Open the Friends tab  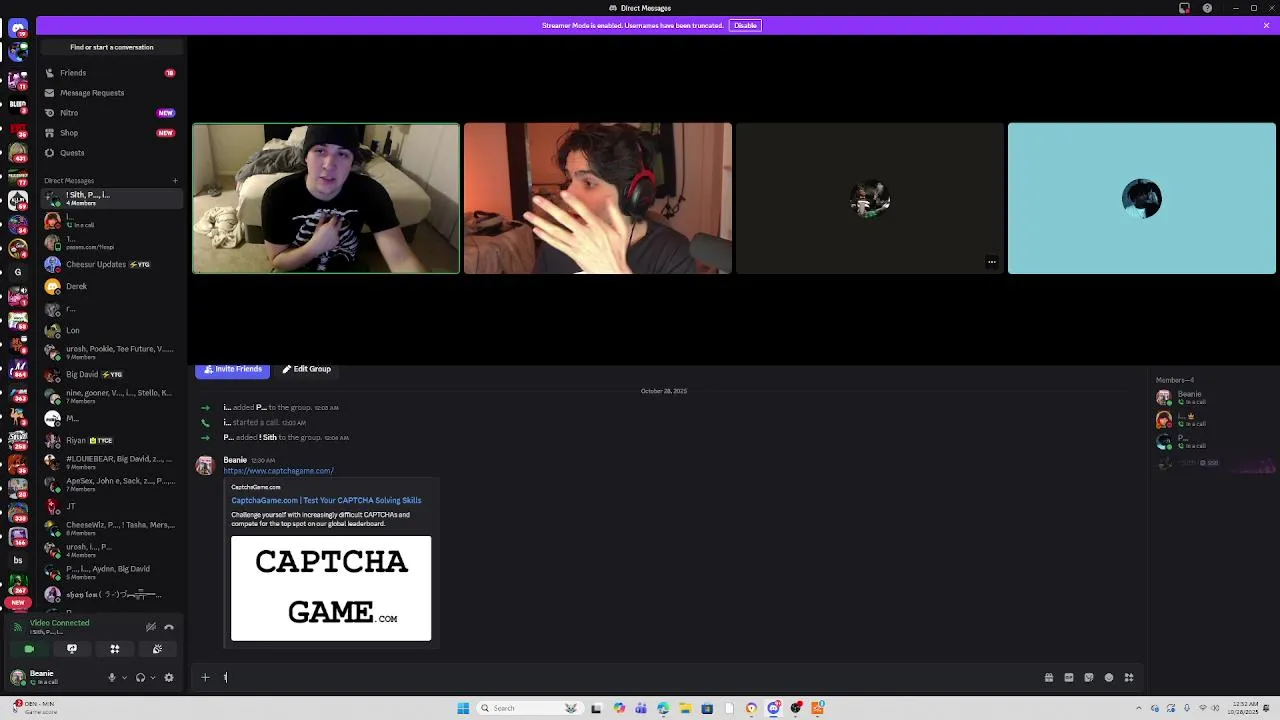click(x=111, y=73)
